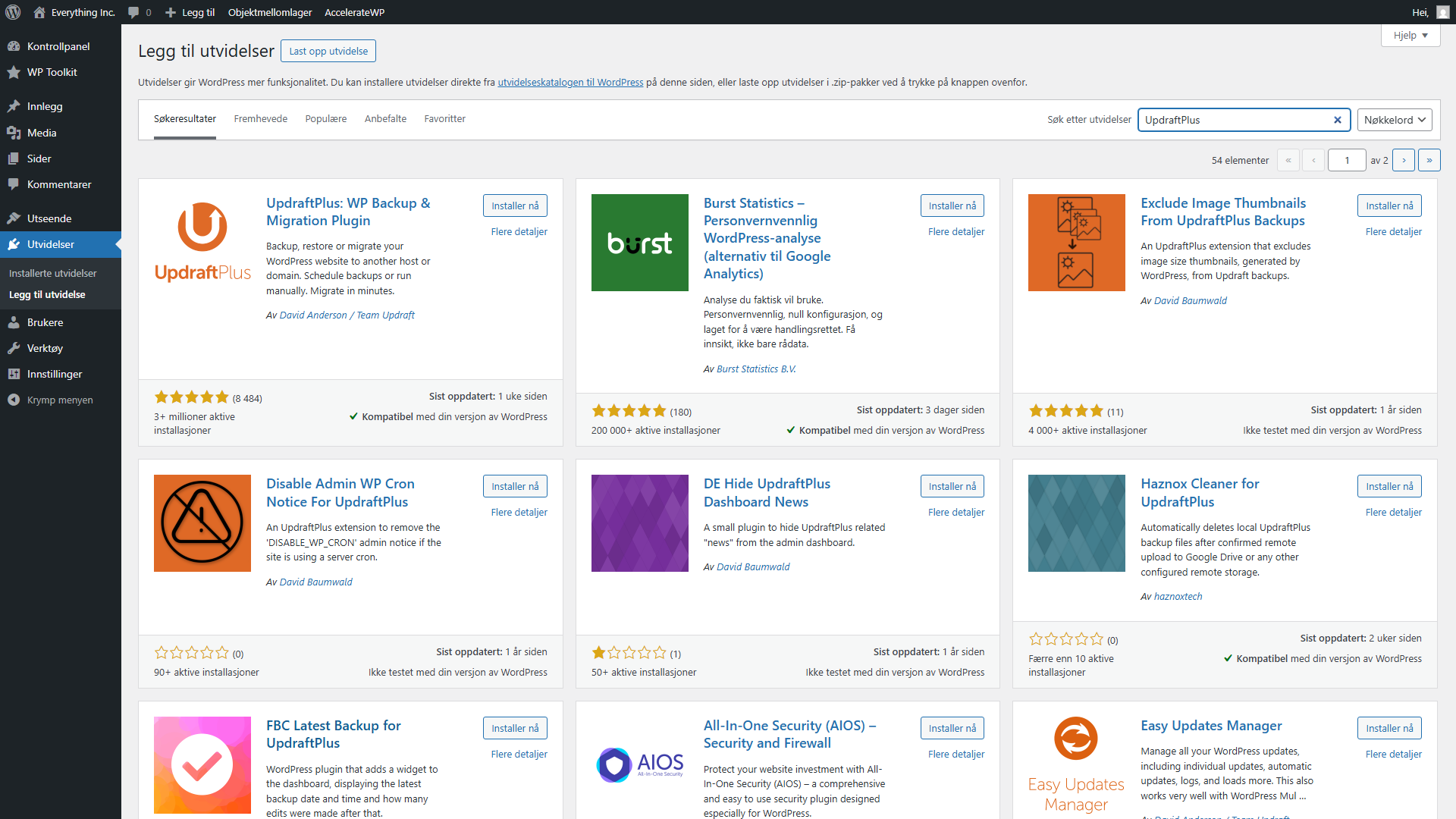View Flere detaljer for Haznox Cleaner
The height and width of the screenshot is (819, 1456).
(x=1394, y=512)
